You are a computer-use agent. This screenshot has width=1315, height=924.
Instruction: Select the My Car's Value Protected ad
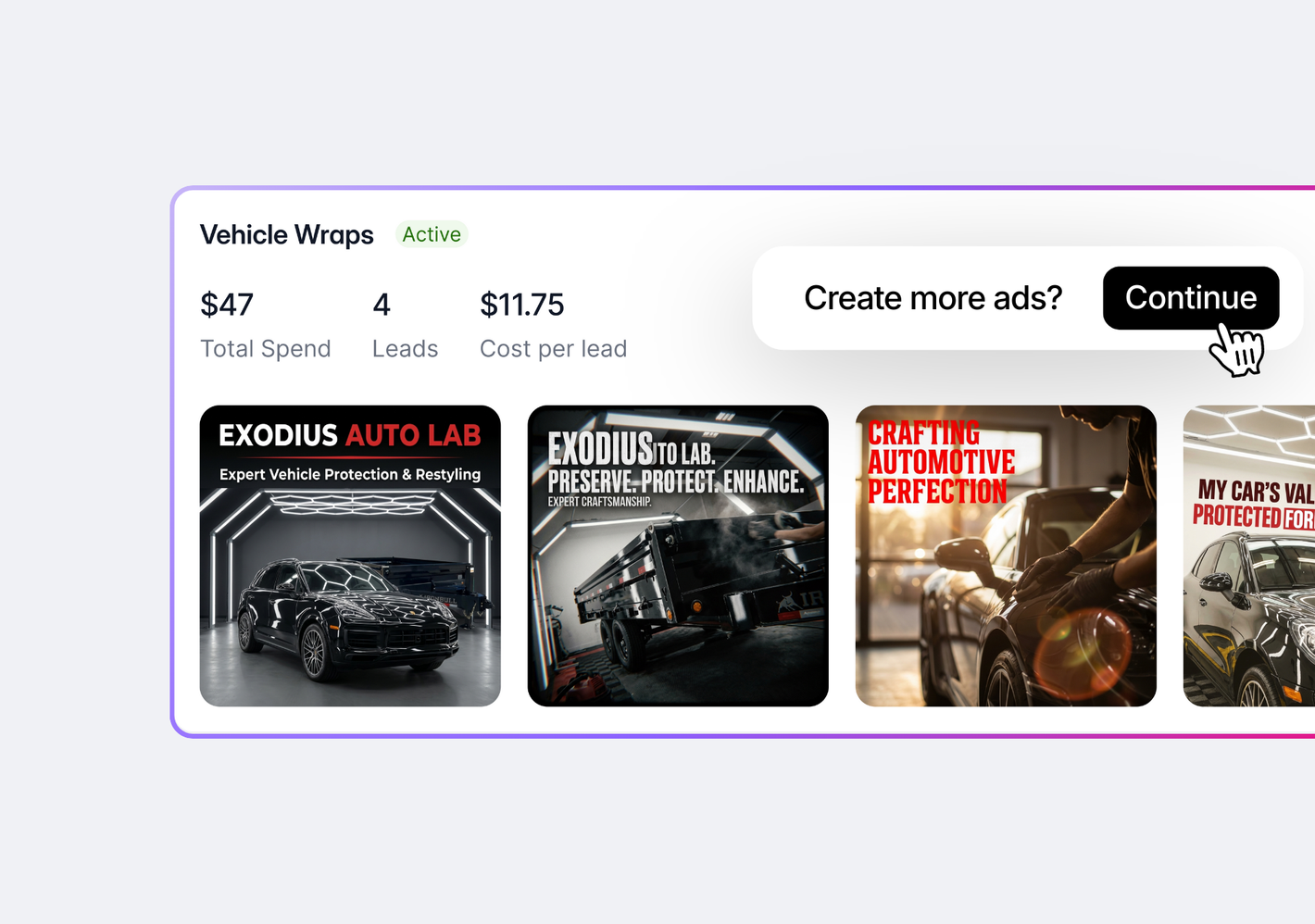point(1249,556)
